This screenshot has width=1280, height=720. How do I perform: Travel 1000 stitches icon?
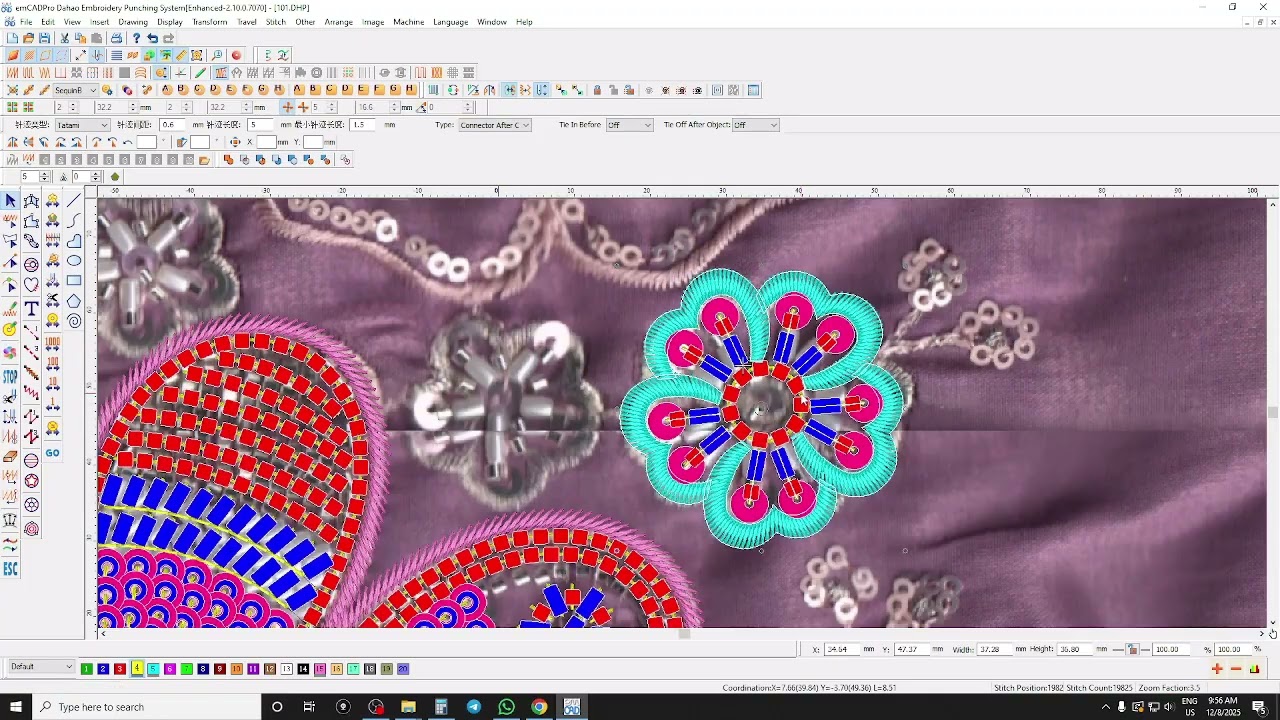[52, 343]
